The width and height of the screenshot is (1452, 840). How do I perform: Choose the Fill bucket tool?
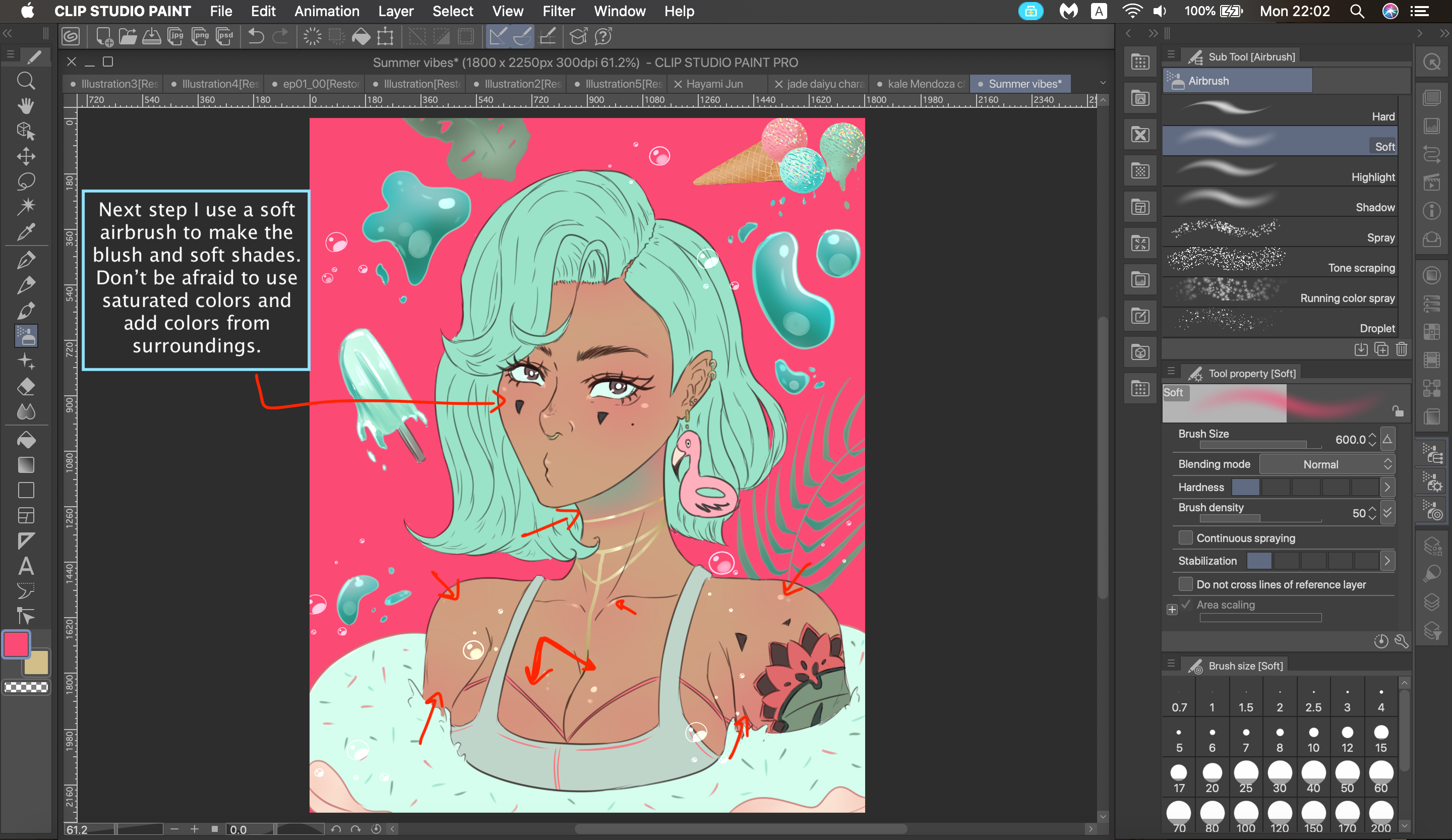(25, 440)
